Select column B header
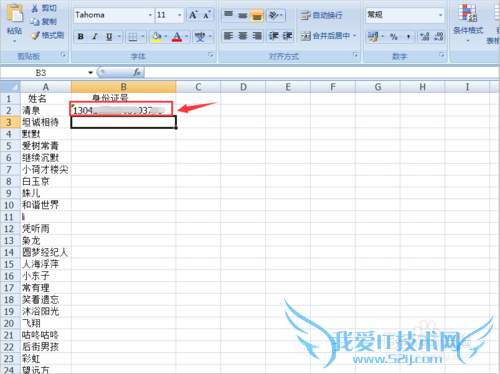The width and height of the screenshot is (500, 374). 123,87
